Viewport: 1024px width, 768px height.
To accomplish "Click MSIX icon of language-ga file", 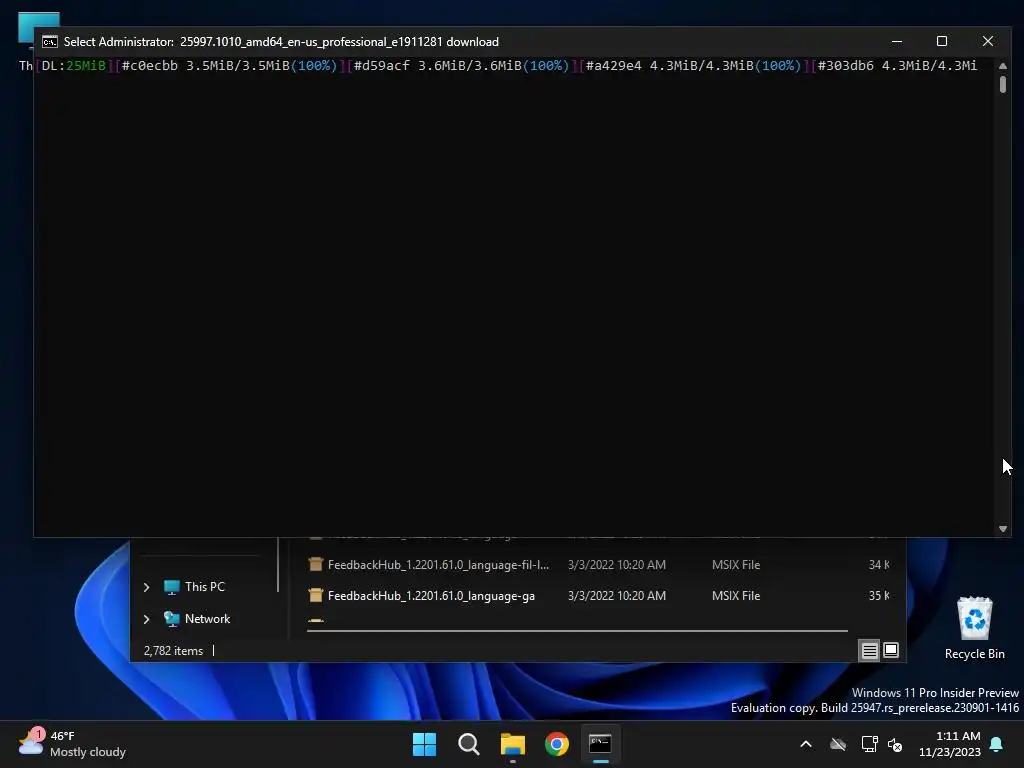I will point(315,595).
